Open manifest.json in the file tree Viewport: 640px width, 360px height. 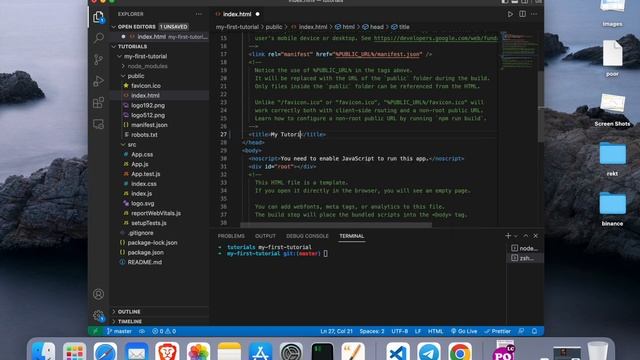pyautogui.click(x=149, y=125)
